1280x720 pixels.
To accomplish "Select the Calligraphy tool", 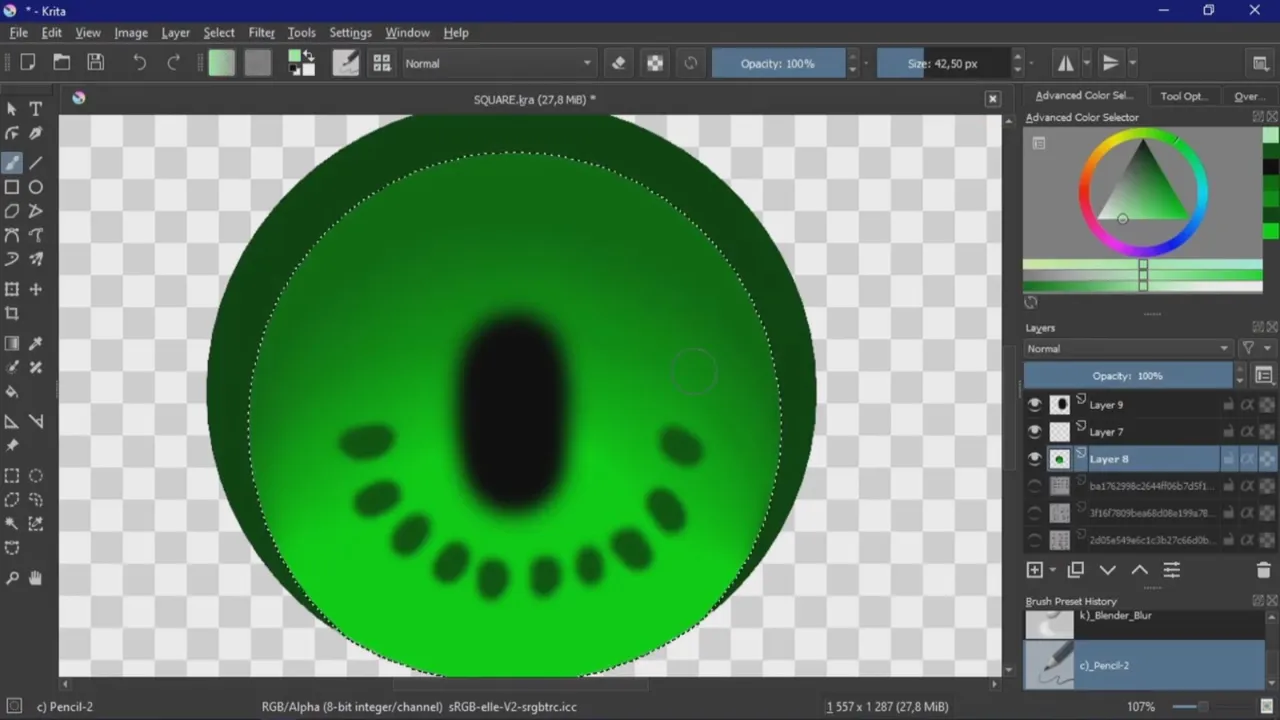I will [36, 133].
